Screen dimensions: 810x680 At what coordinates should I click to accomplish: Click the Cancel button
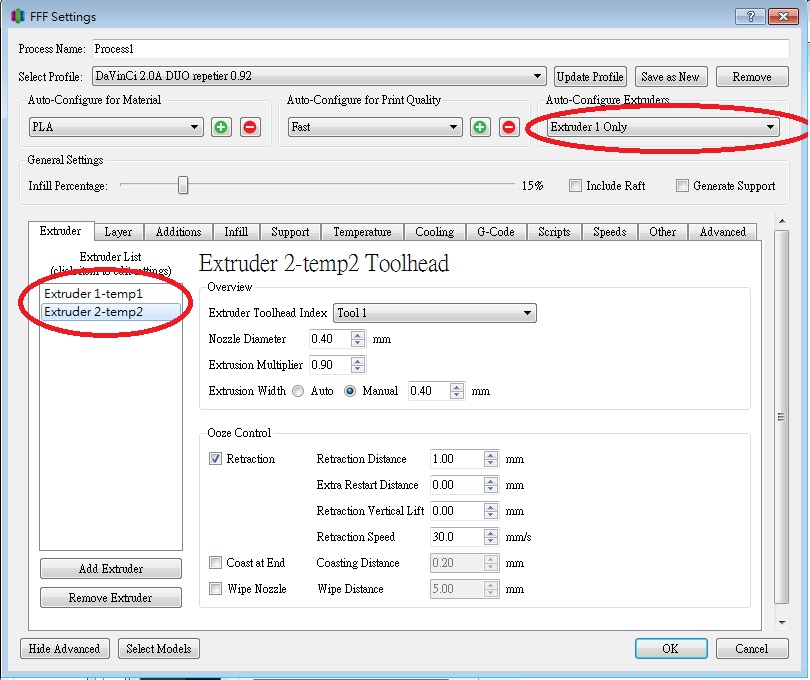tap(752, 648)
